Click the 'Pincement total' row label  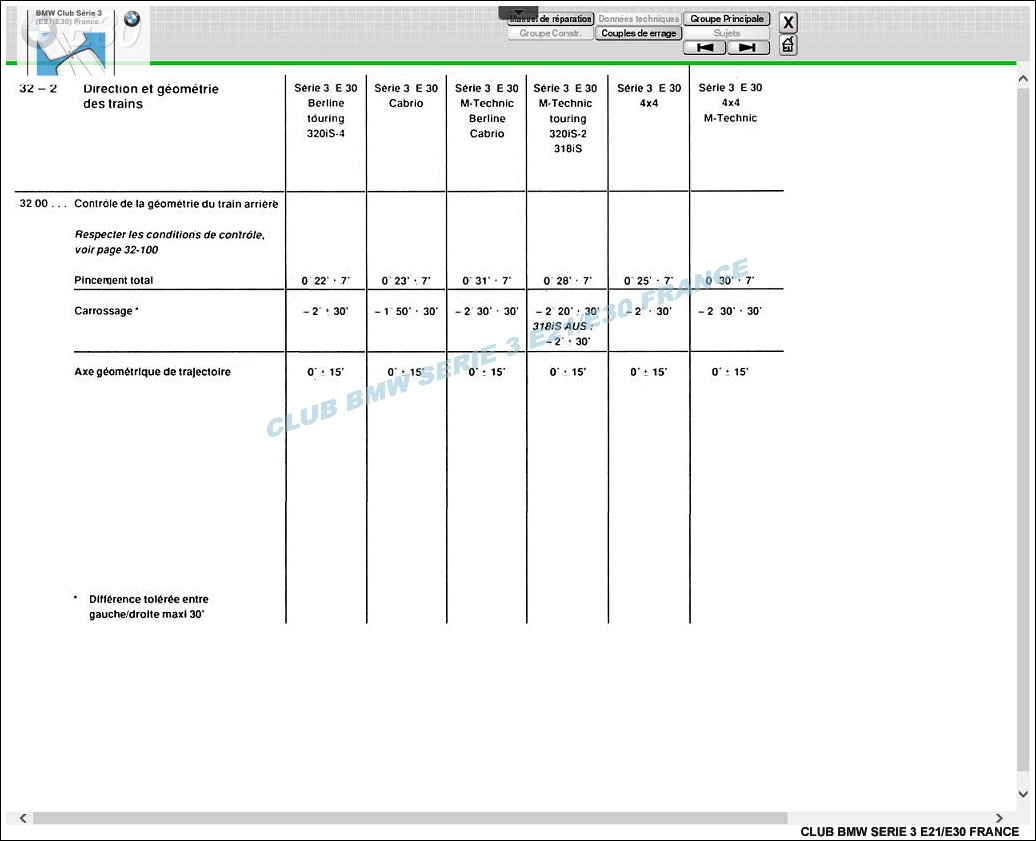click(114, 280)
